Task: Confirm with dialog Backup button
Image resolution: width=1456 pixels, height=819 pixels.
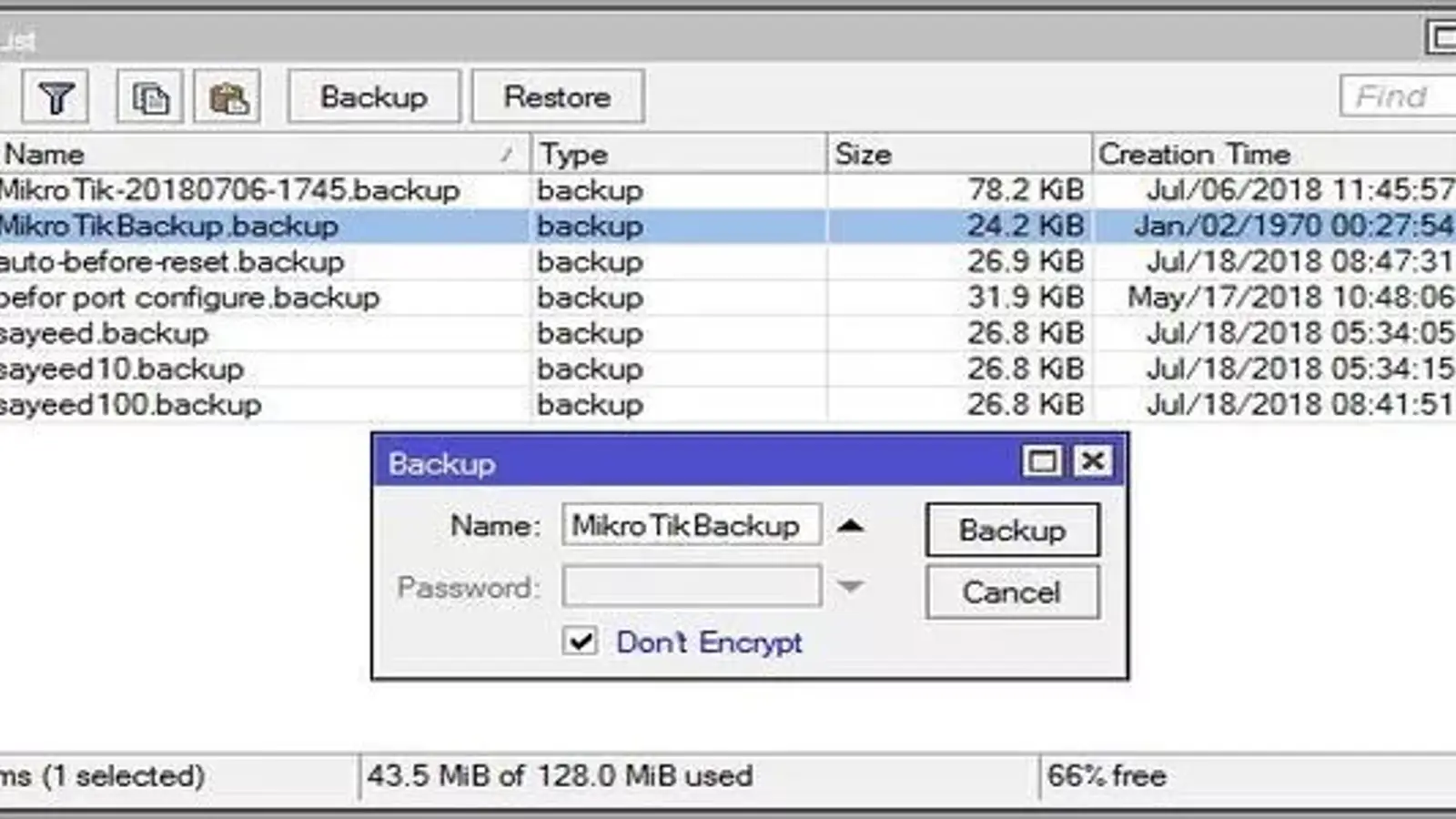Action: [x=1012, y=530]
